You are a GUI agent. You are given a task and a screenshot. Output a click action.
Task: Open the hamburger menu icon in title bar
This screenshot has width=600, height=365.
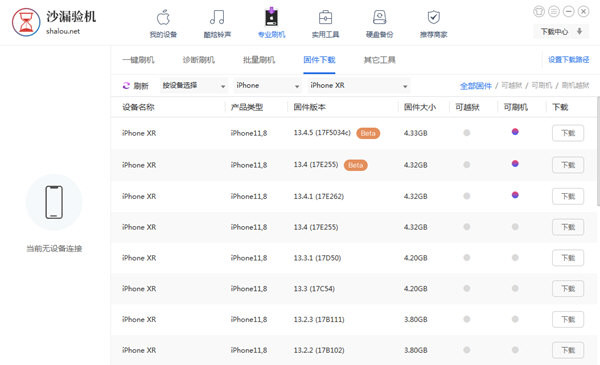click(554, 11)
